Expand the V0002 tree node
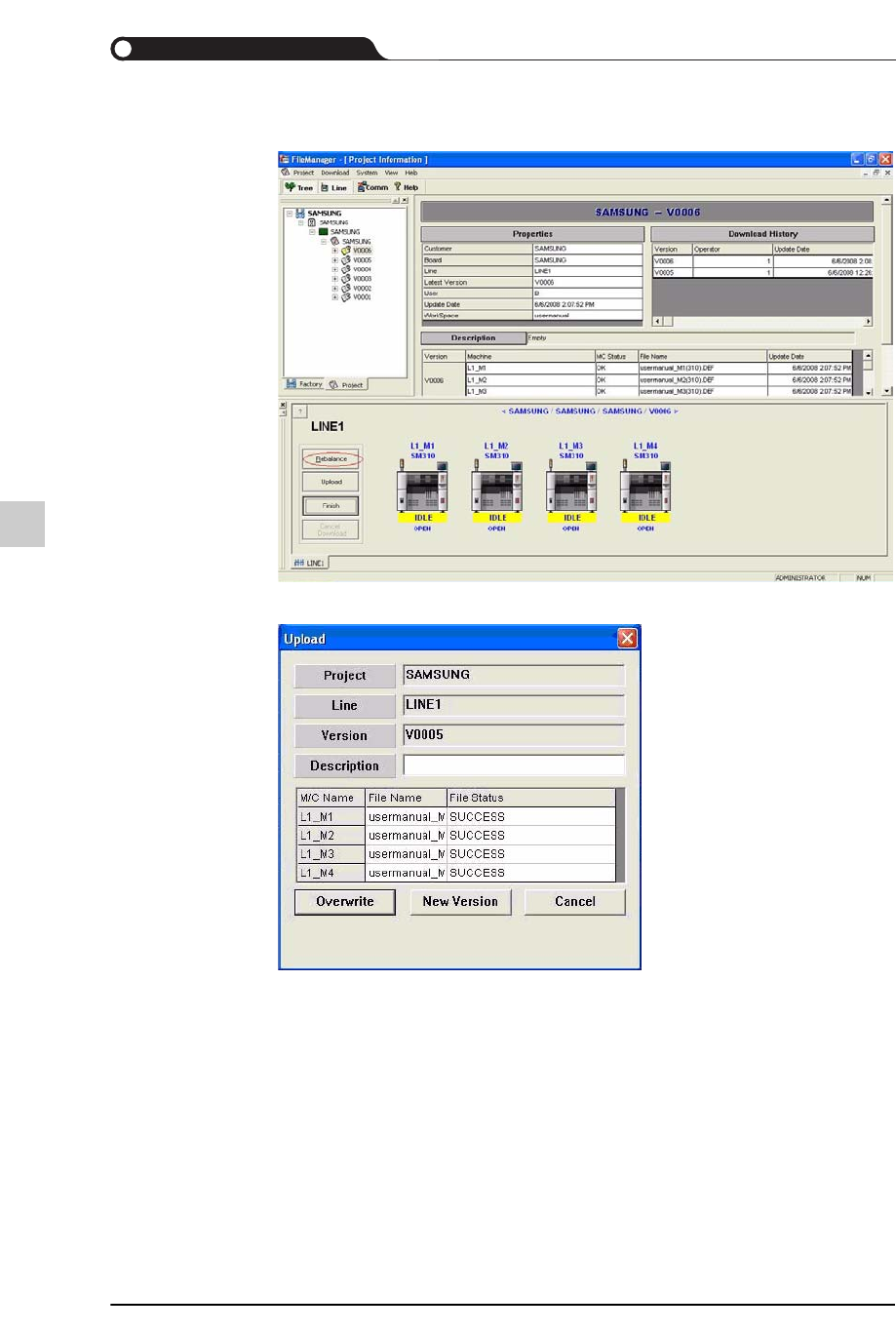The height and width of the screenshot is (1333, 896). tap(334, 288)
